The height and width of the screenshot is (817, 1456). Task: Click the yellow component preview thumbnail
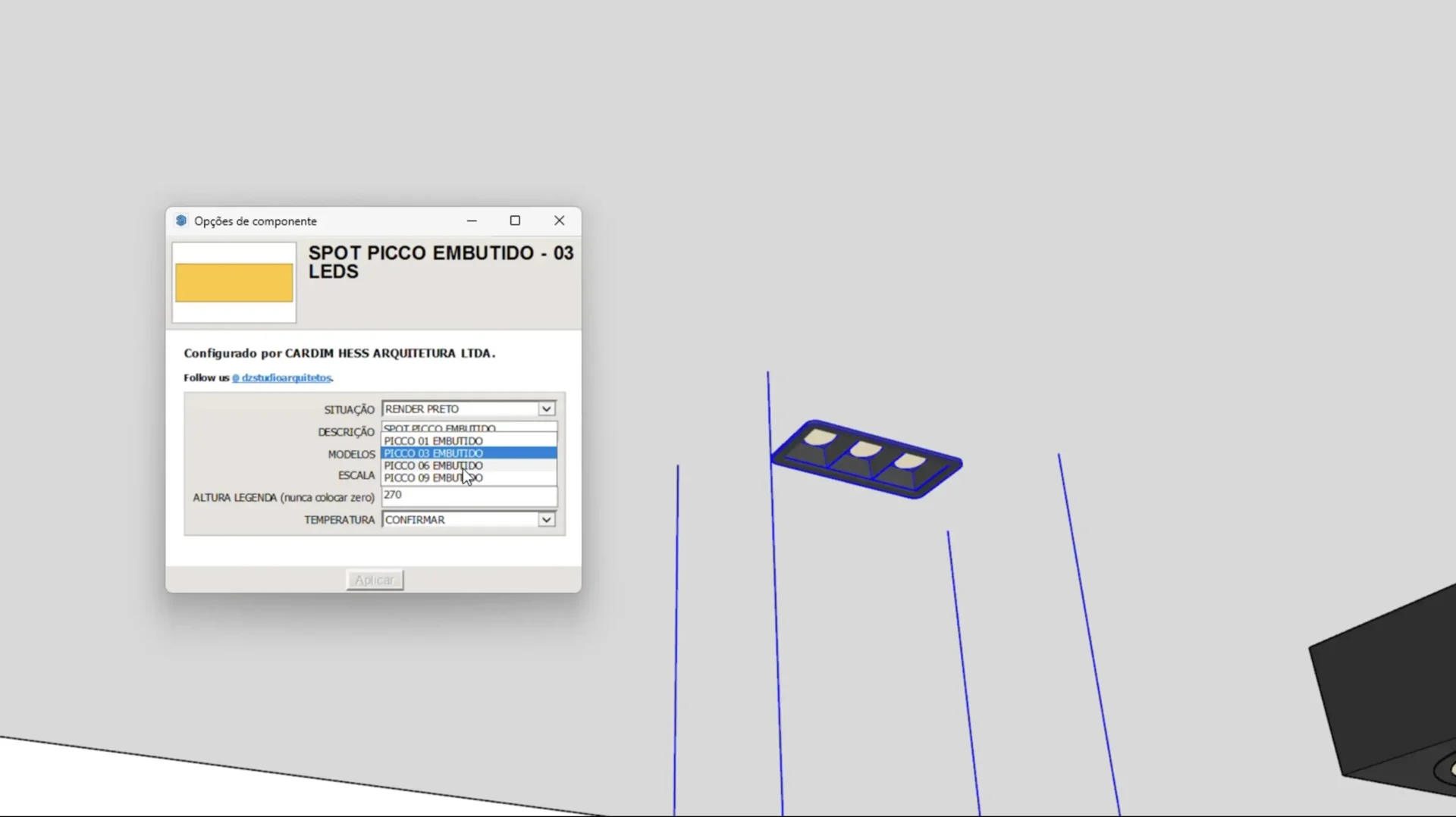pos(234,283)
